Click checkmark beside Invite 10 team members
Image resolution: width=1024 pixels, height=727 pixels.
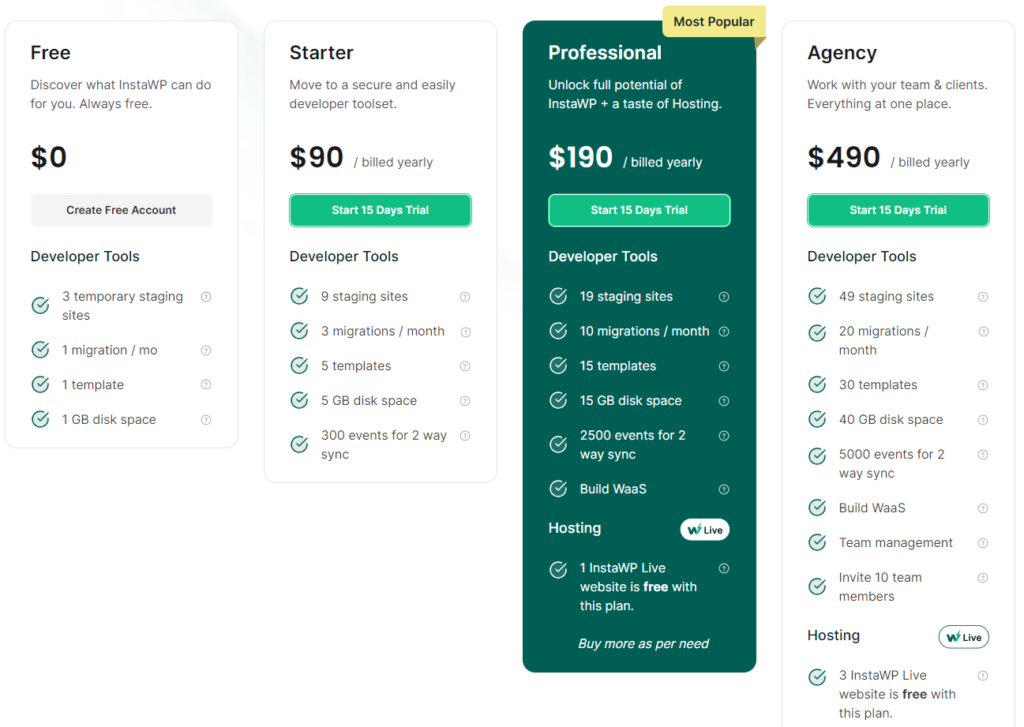tap(817, 587)
